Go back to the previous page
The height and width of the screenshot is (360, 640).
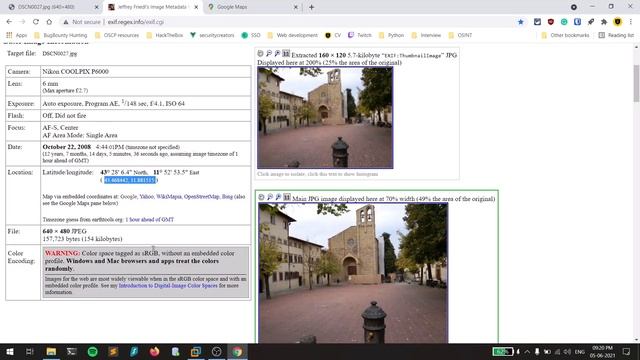click(x=9, y=22)
